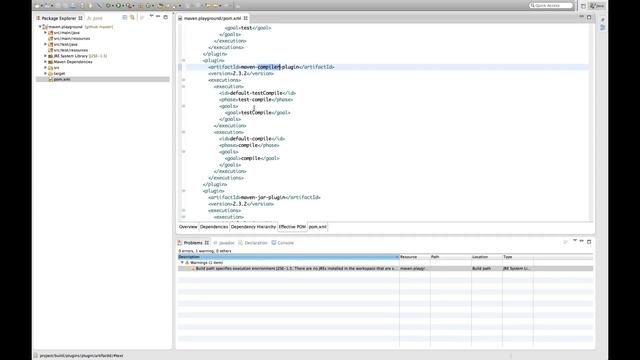Click the default-compile id text
Viewport: 640px width, 360px height.
251,139
